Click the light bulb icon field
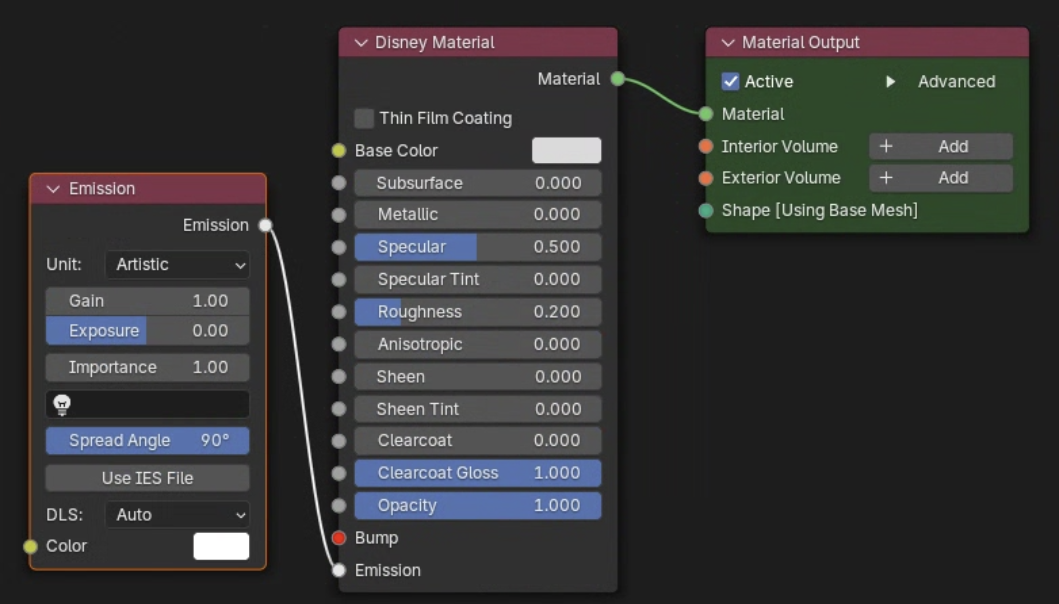1059x604 pixels. pyautogui.click(x=147, y=405)
